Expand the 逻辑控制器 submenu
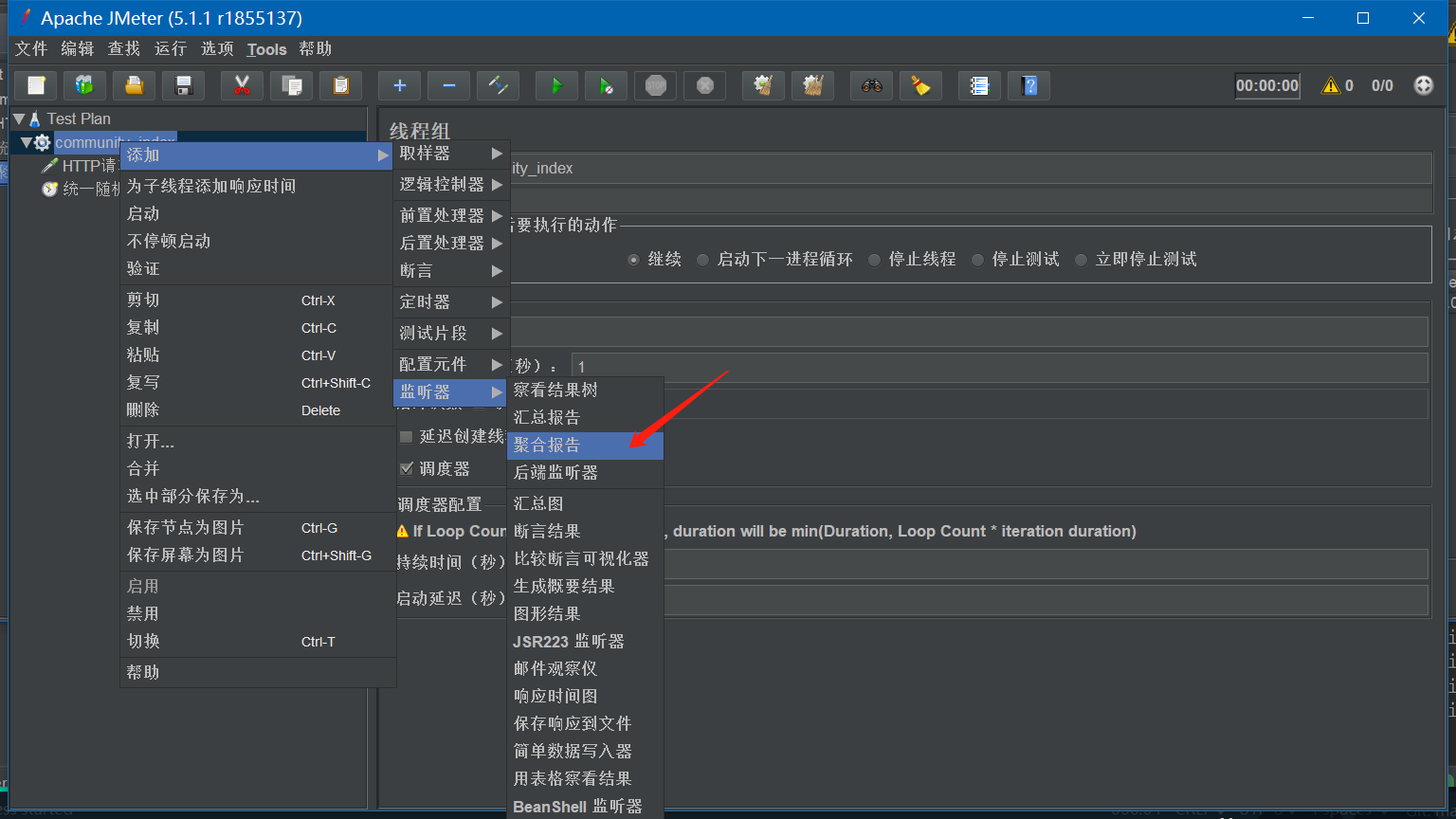This screenshot has height=819, width=1456. pos(451,184)
